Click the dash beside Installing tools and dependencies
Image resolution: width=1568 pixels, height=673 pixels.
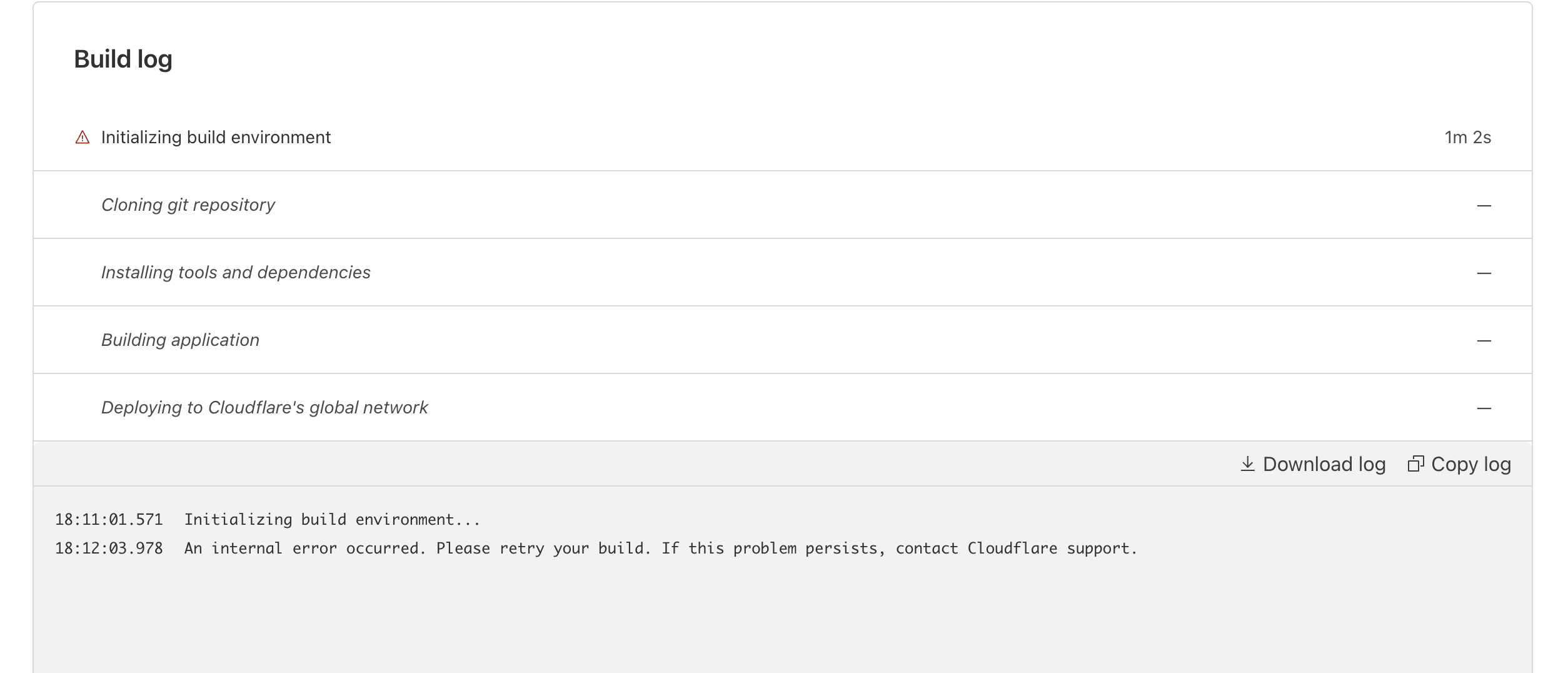1484,273
